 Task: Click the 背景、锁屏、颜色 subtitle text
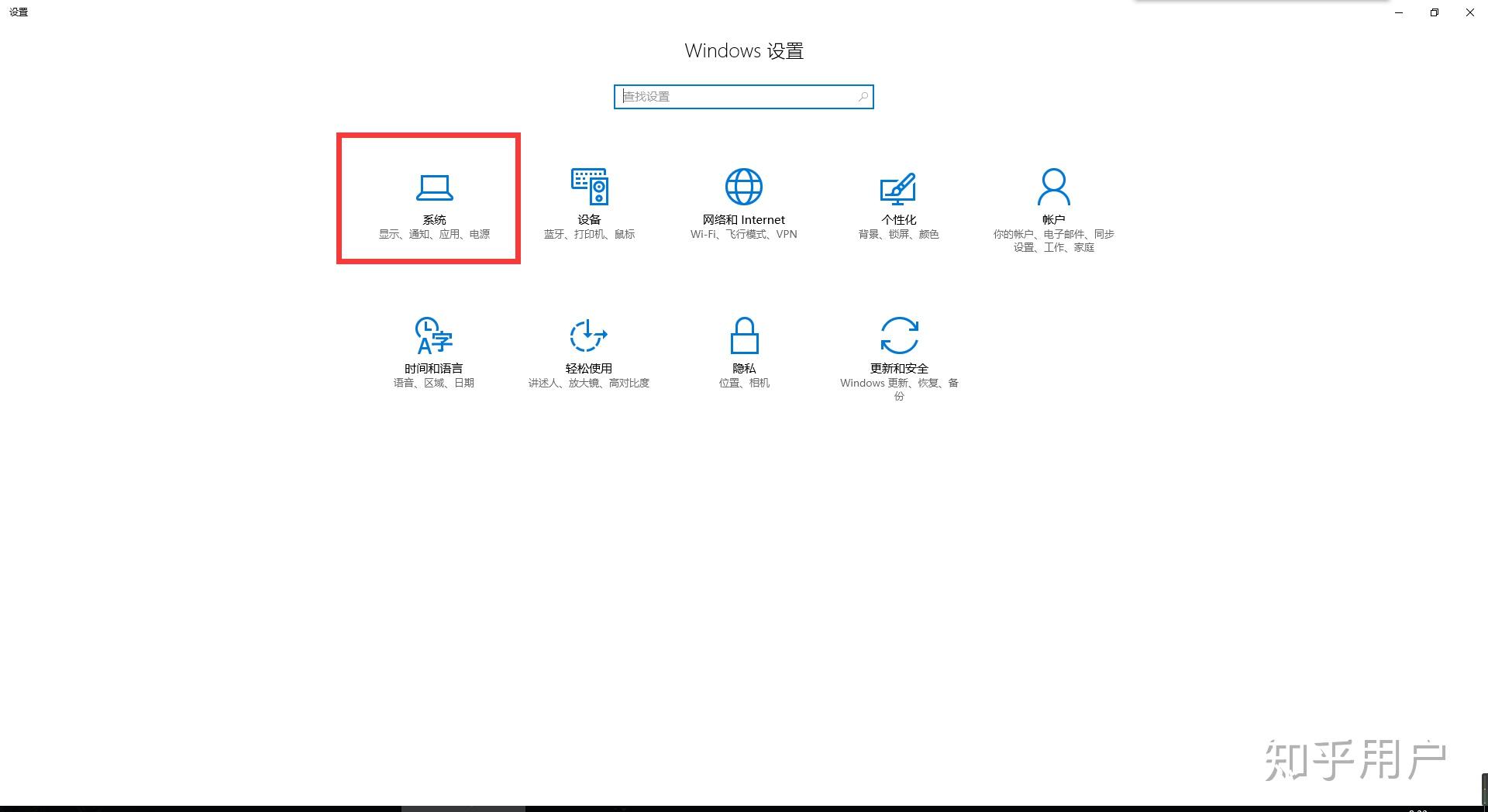pyautogui.click(x=897, y=233)
